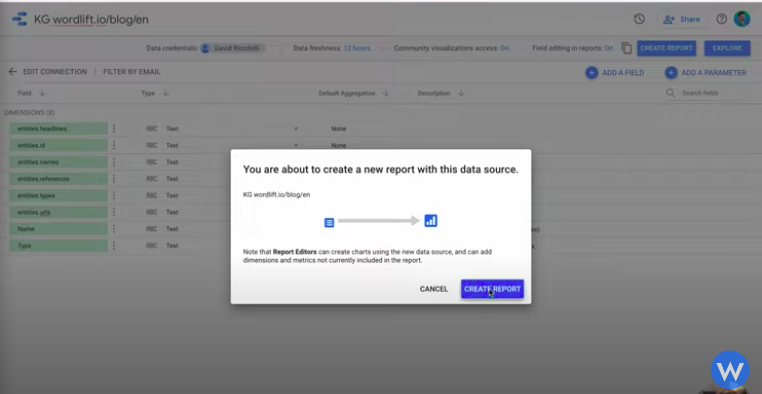Open three-dot menu for entities.urls
This screenshot has width=762, height=394.
point(114,212)
